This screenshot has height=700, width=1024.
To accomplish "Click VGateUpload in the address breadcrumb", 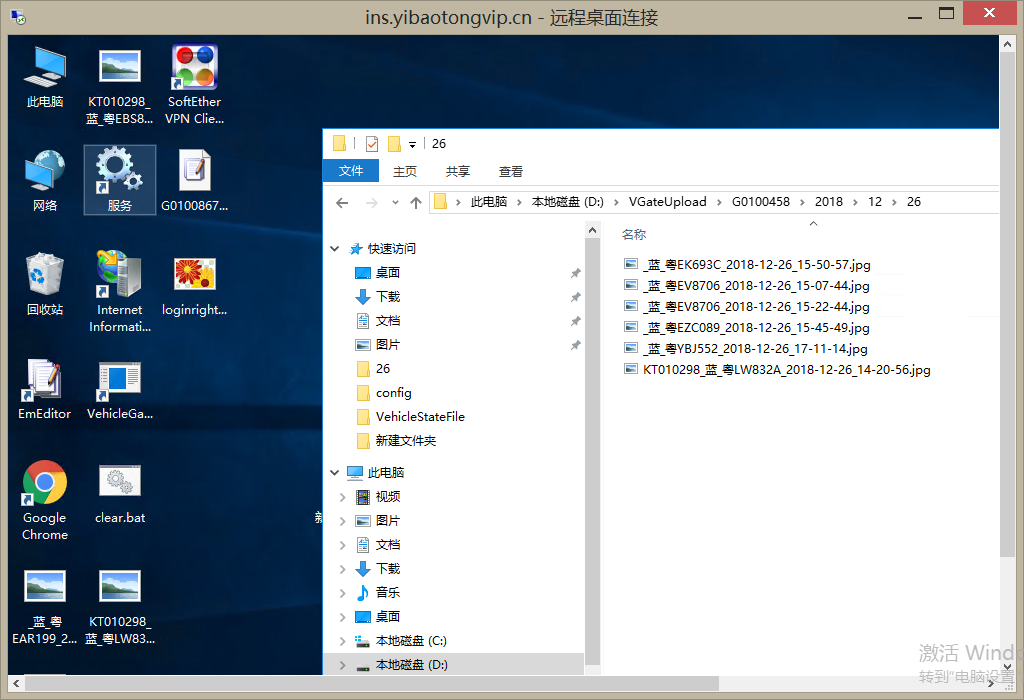I will tap(667, 202).
